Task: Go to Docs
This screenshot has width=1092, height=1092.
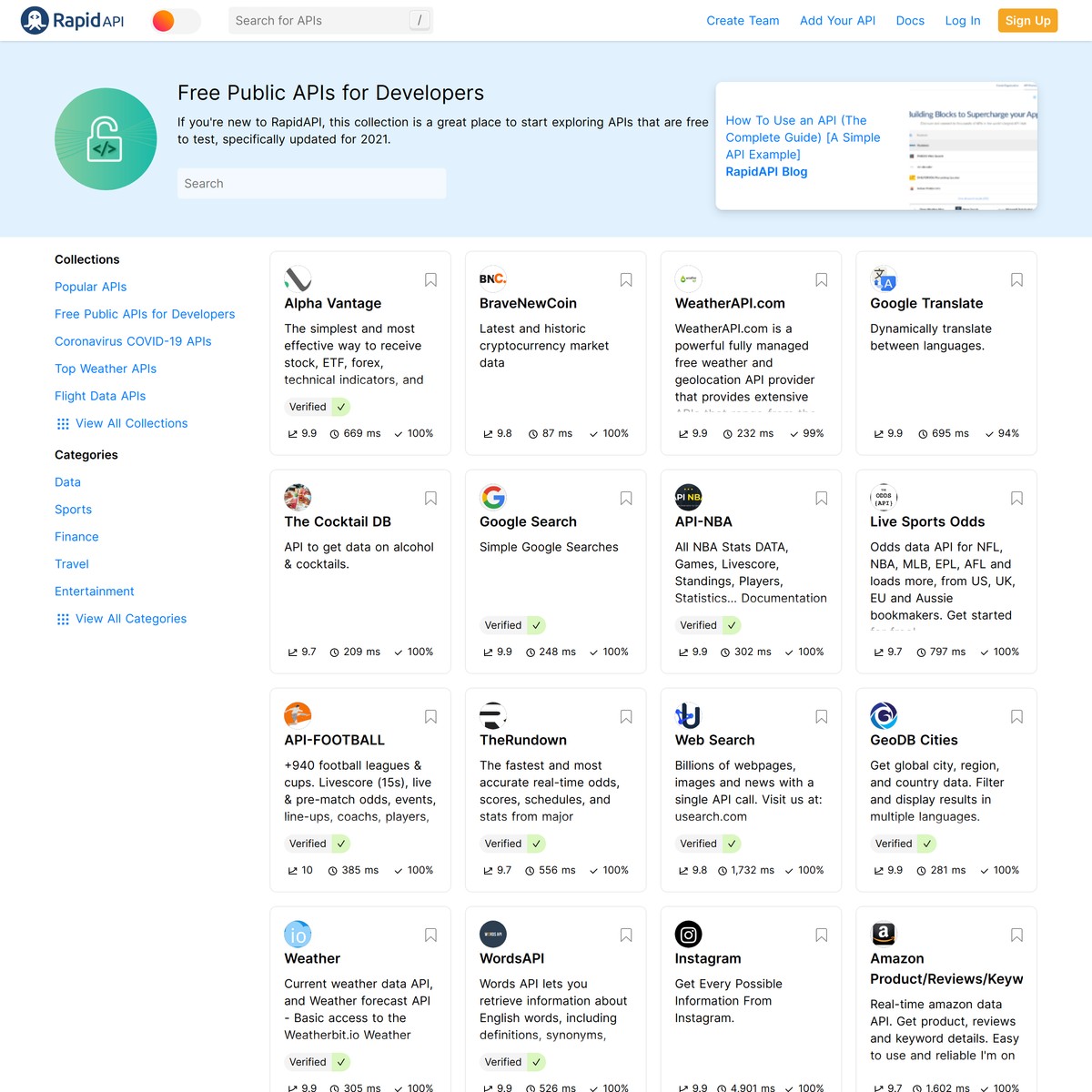Action: click(910, 20)
